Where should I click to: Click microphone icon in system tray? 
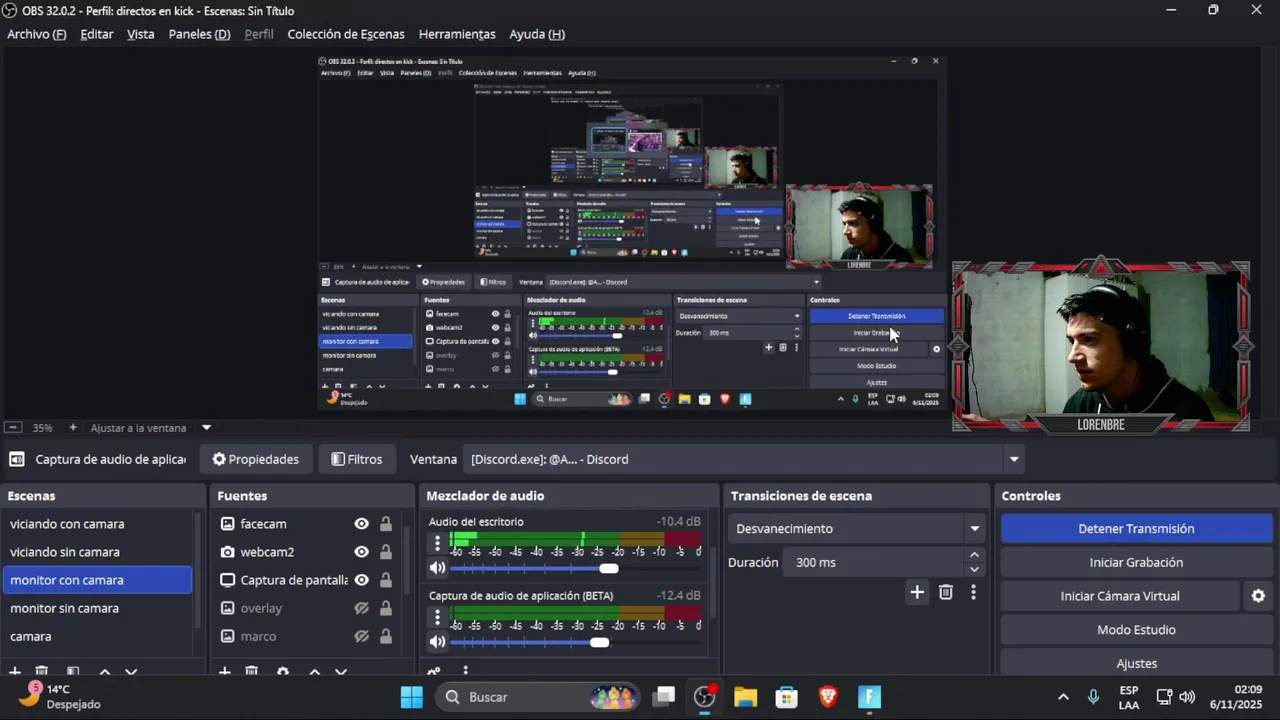1093,697
